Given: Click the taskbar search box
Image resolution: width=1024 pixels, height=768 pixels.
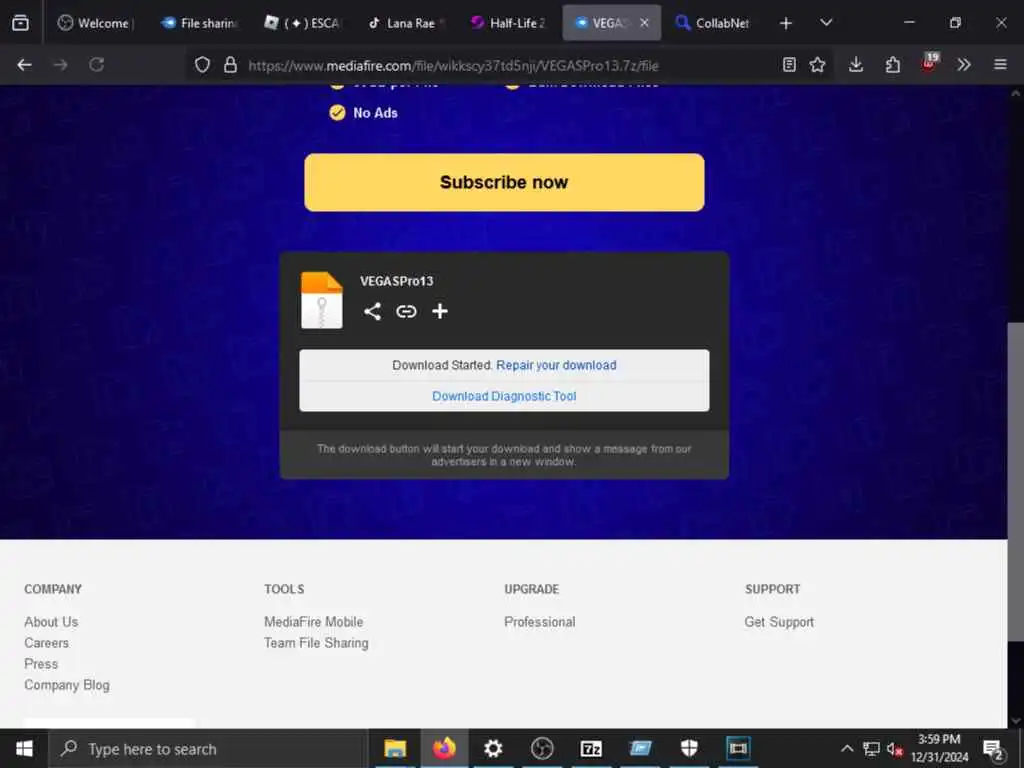Looking at the screenshot, I should [209, 749].
